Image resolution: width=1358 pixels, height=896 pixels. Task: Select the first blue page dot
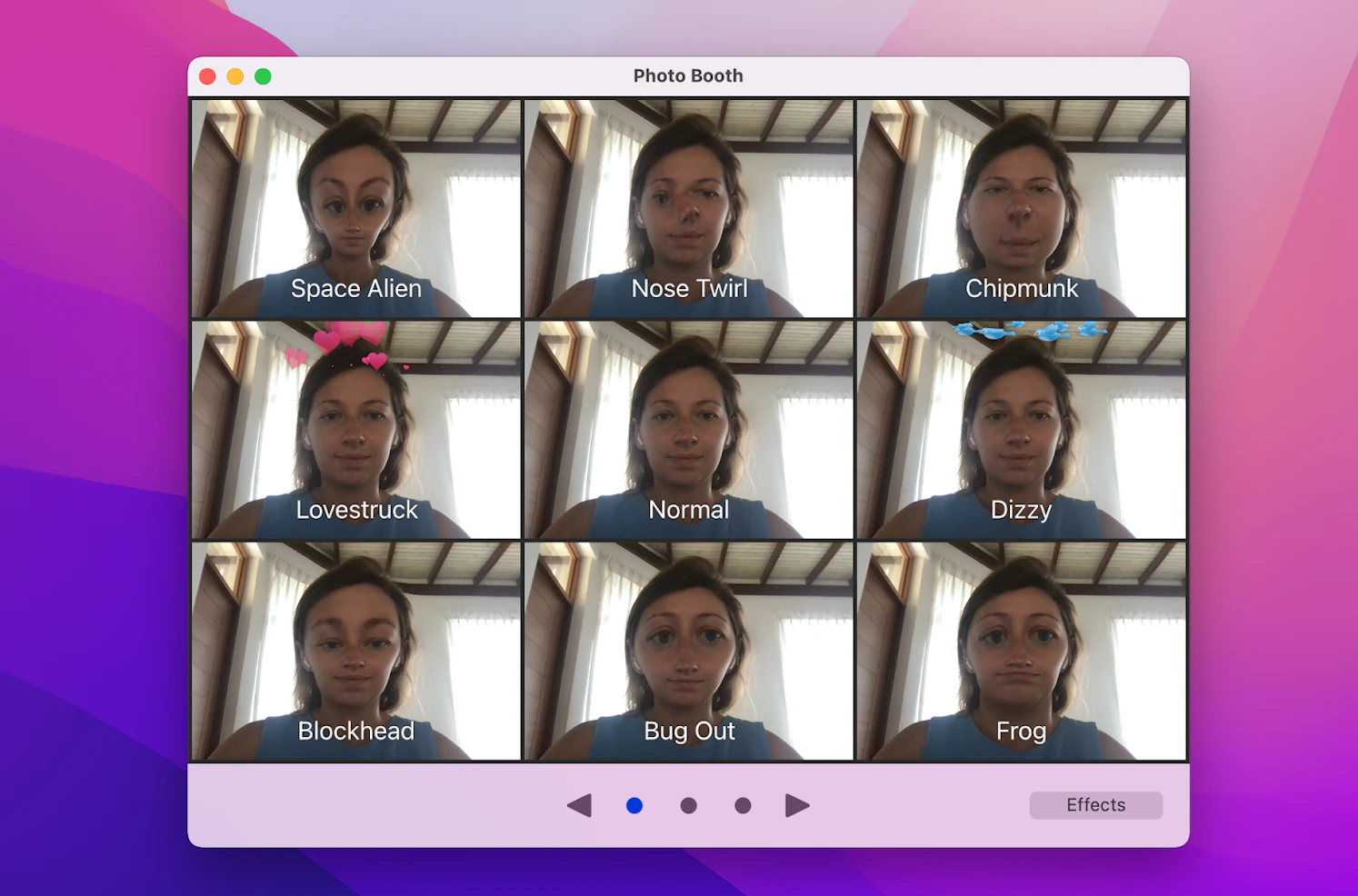pos(634,805)
